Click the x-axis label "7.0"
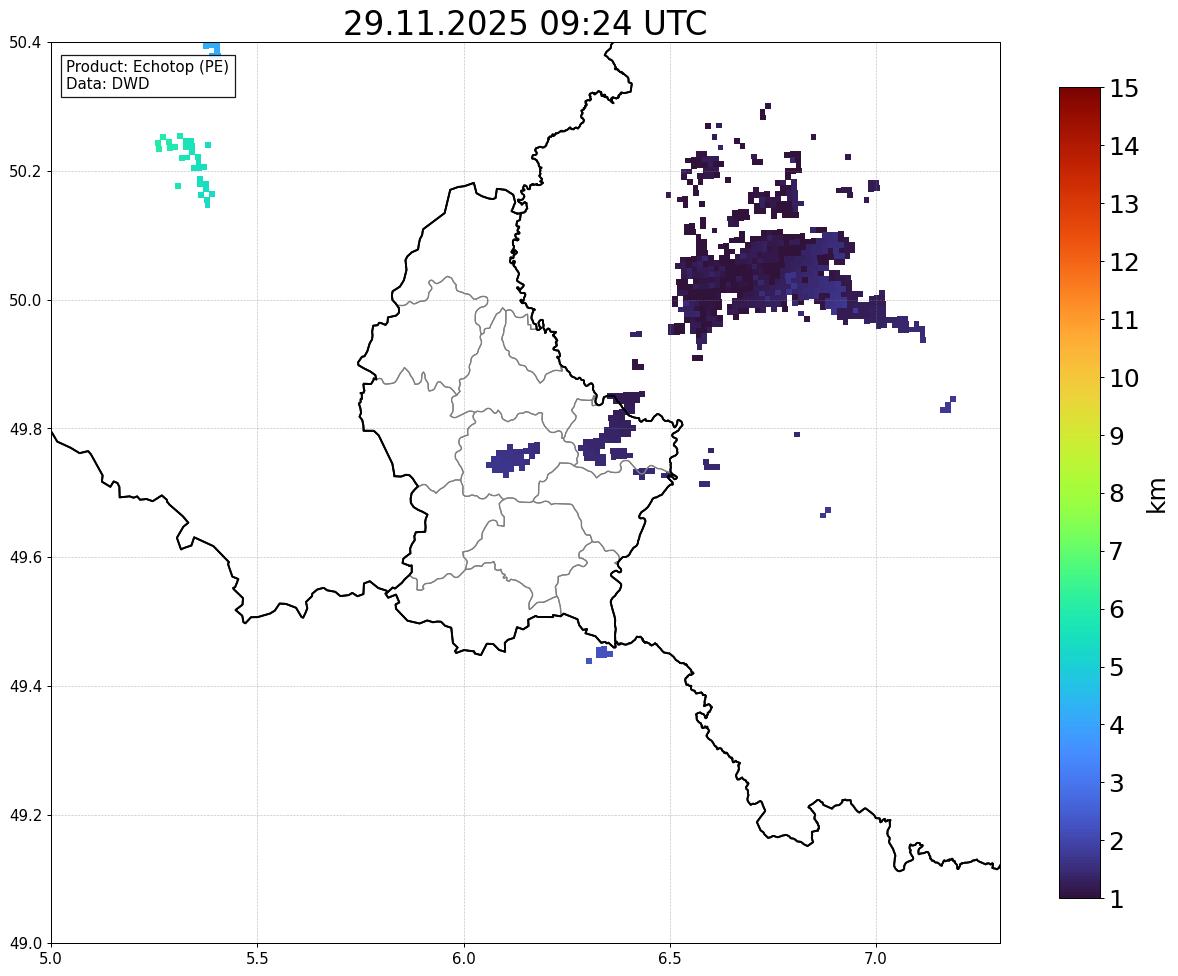 coord(876,959)
